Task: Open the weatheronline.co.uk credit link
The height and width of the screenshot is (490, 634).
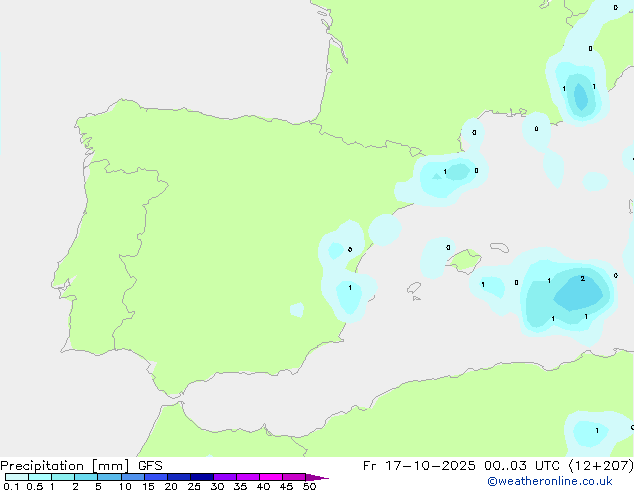Action: point(550,481)
